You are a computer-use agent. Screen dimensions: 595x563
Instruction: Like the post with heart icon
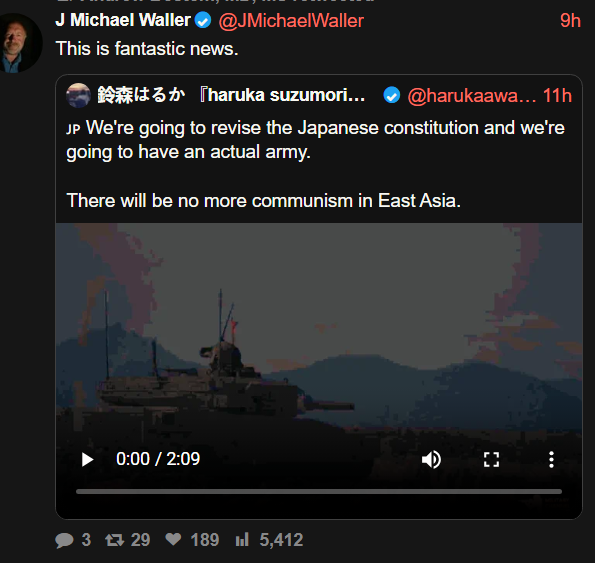(173, 539)
